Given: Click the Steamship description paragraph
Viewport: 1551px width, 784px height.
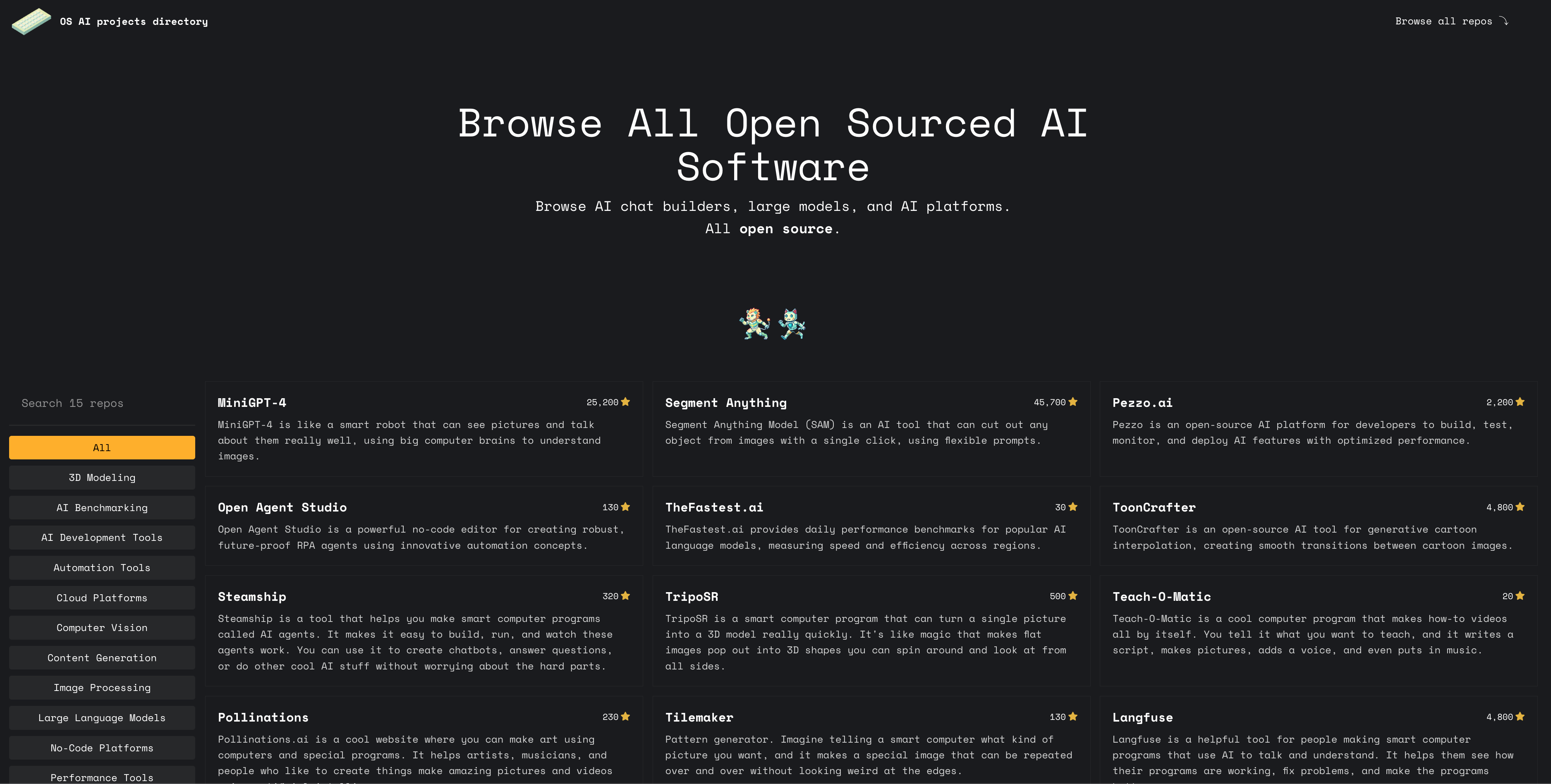Looking at the screenshot, I should click(x=415, y=643).
